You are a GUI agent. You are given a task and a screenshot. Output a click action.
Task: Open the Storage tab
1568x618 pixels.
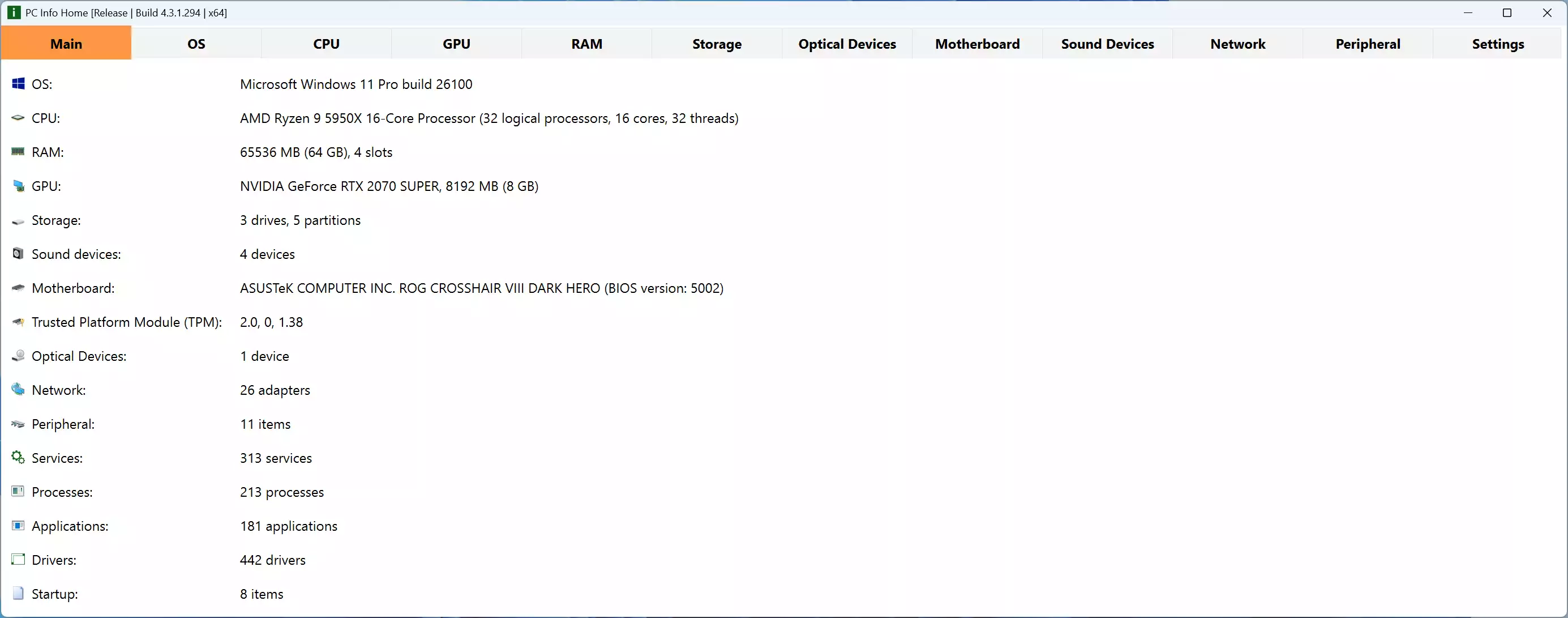coord(717,44)
